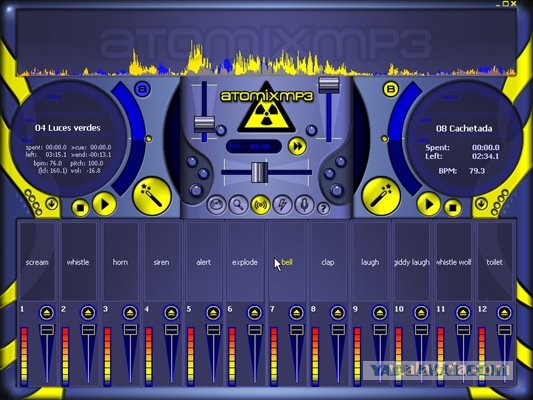This screenshot has height=400, width=533.
Task: Click eject icon on sampler slot 10
Action: 421,312
